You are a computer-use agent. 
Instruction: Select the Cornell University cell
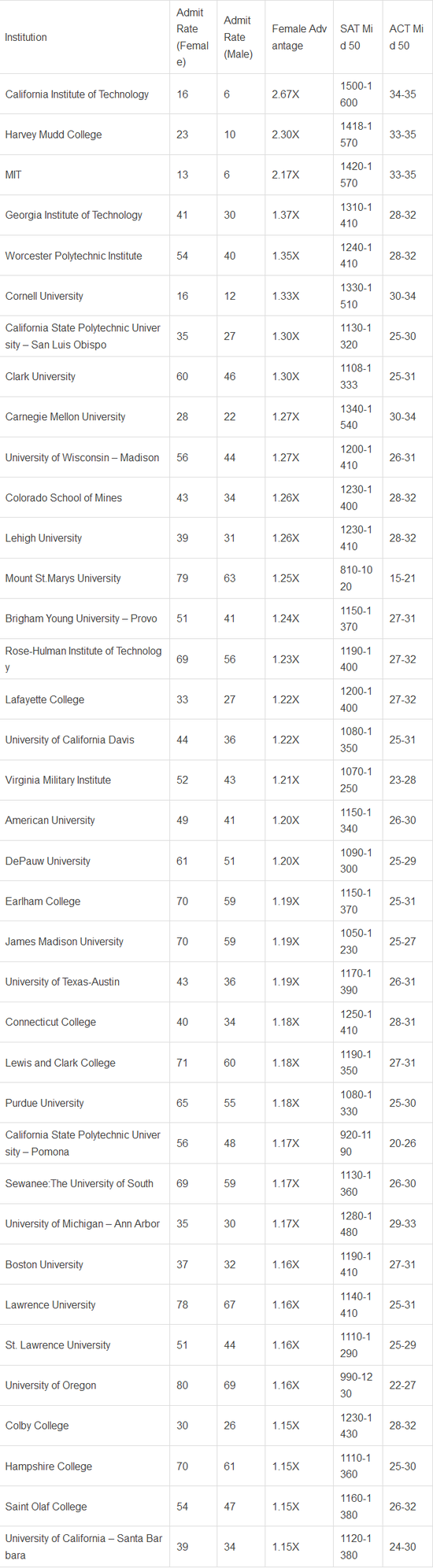point(85,296)
